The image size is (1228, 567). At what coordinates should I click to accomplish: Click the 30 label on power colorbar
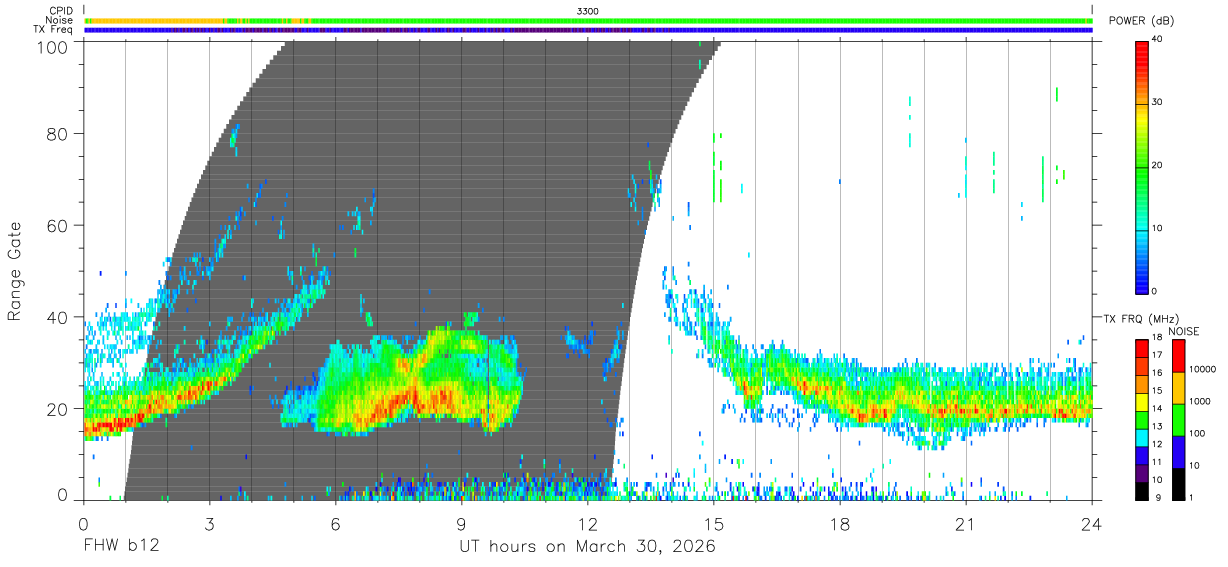coord(1157,103)
